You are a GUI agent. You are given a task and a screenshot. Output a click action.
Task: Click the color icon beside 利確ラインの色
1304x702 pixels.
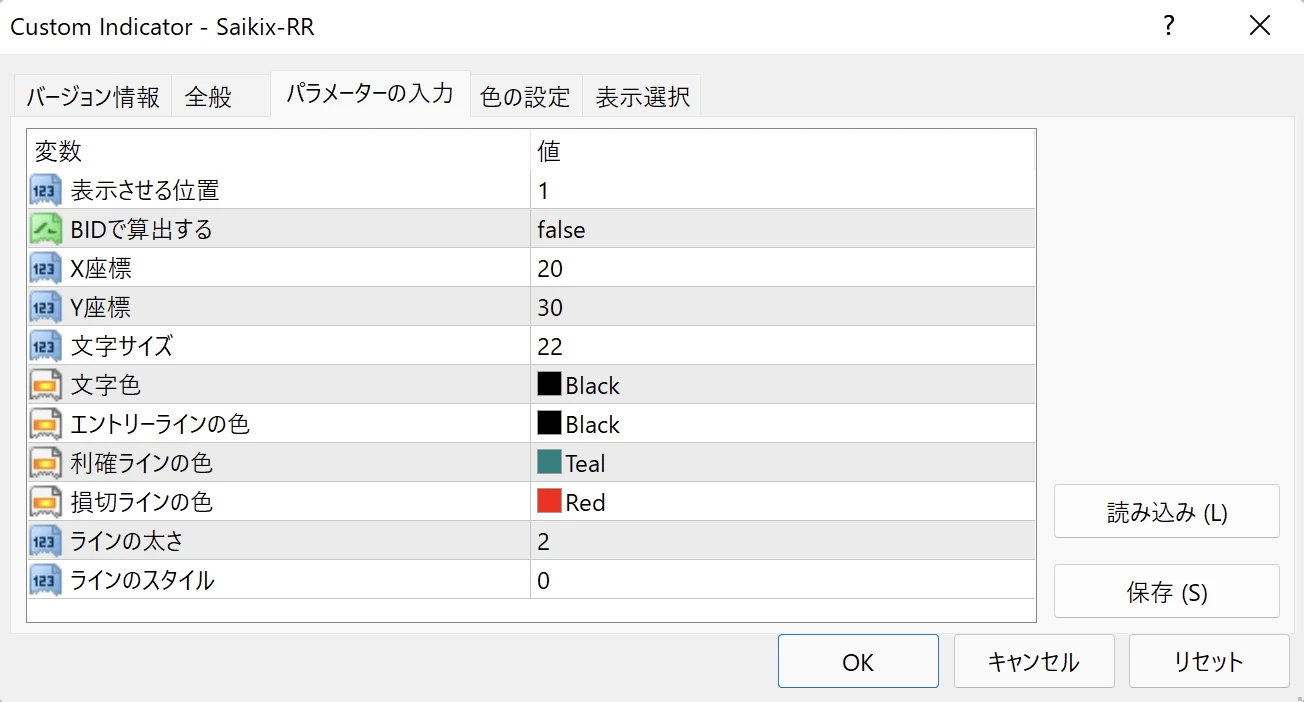pyautogui.click(x=45, y=463)
